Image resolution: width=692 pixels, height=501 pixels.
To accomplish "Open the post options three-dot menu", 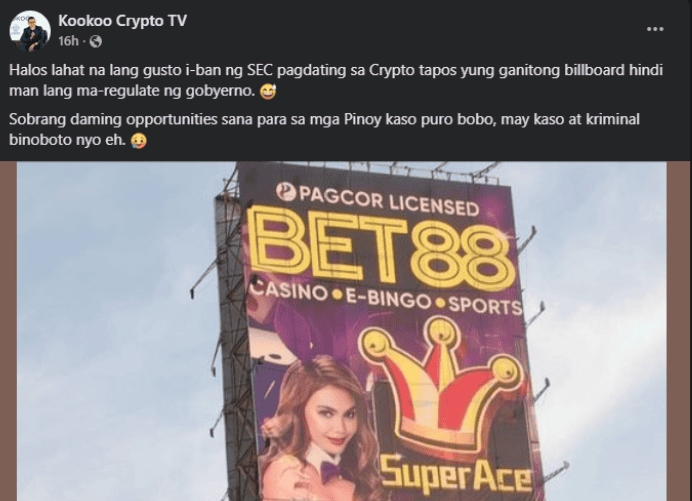I will (655, 29).
